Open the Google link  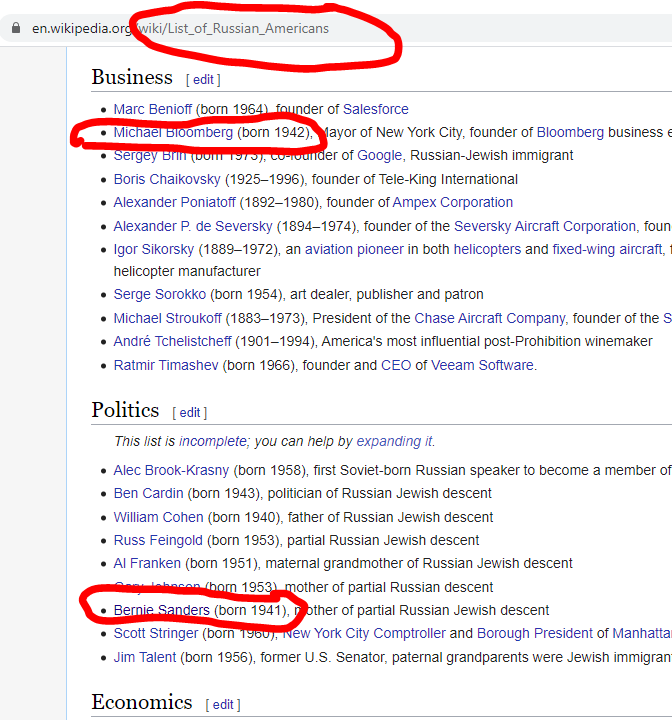(x=379, y=155)
